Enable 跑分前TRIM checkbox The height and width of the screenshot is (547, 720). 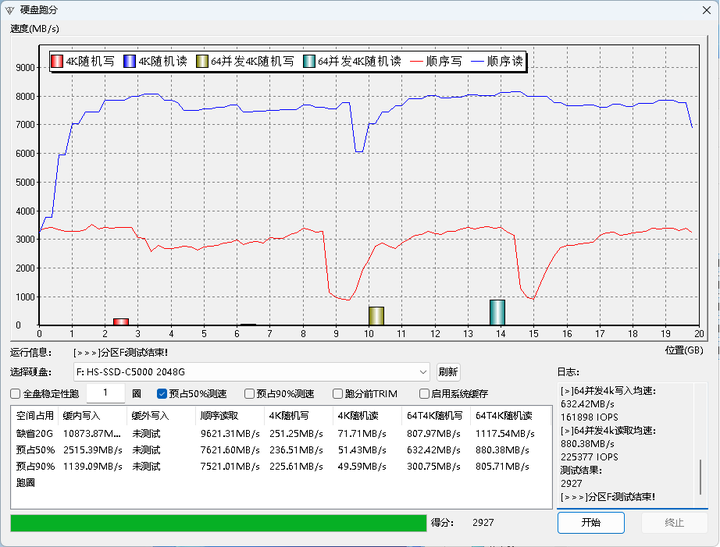(336, 394)
